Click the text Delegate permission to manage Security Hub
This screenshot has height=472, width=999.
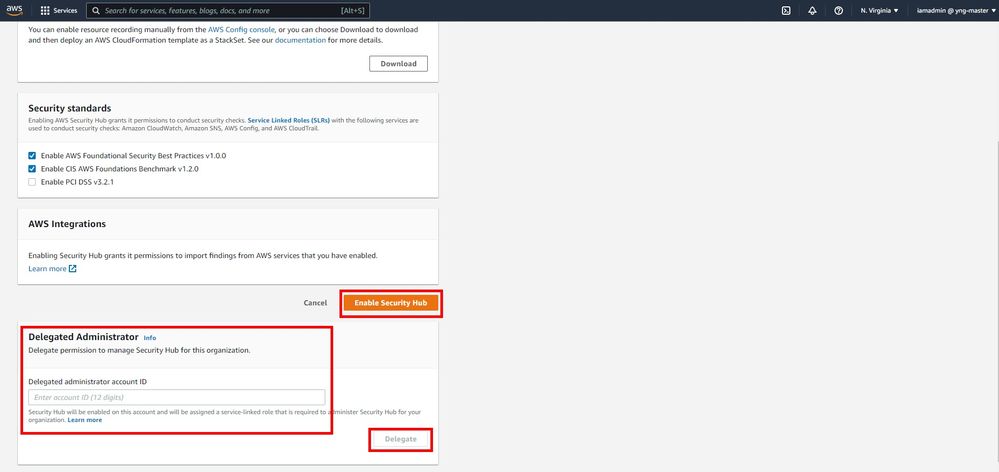140,350
